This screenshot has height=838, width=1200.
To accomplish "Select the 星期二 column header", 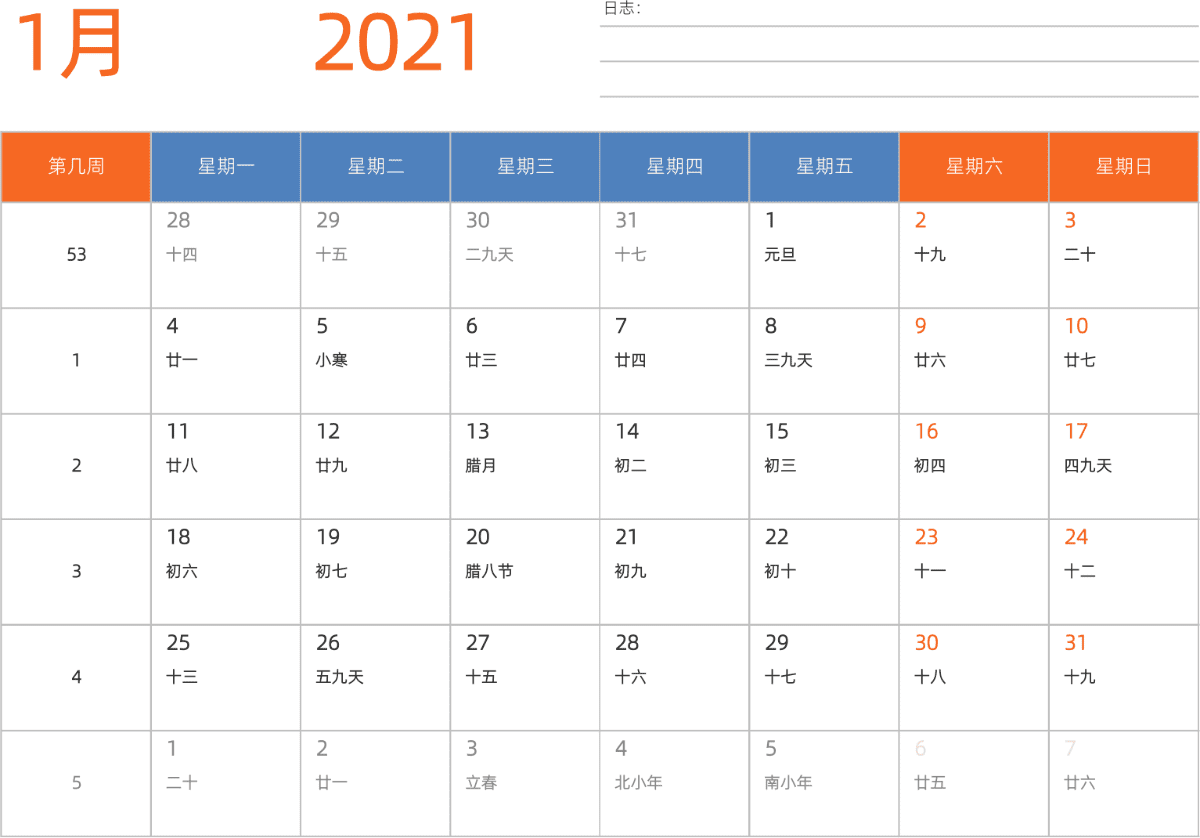I will click(x=375, y=167).
